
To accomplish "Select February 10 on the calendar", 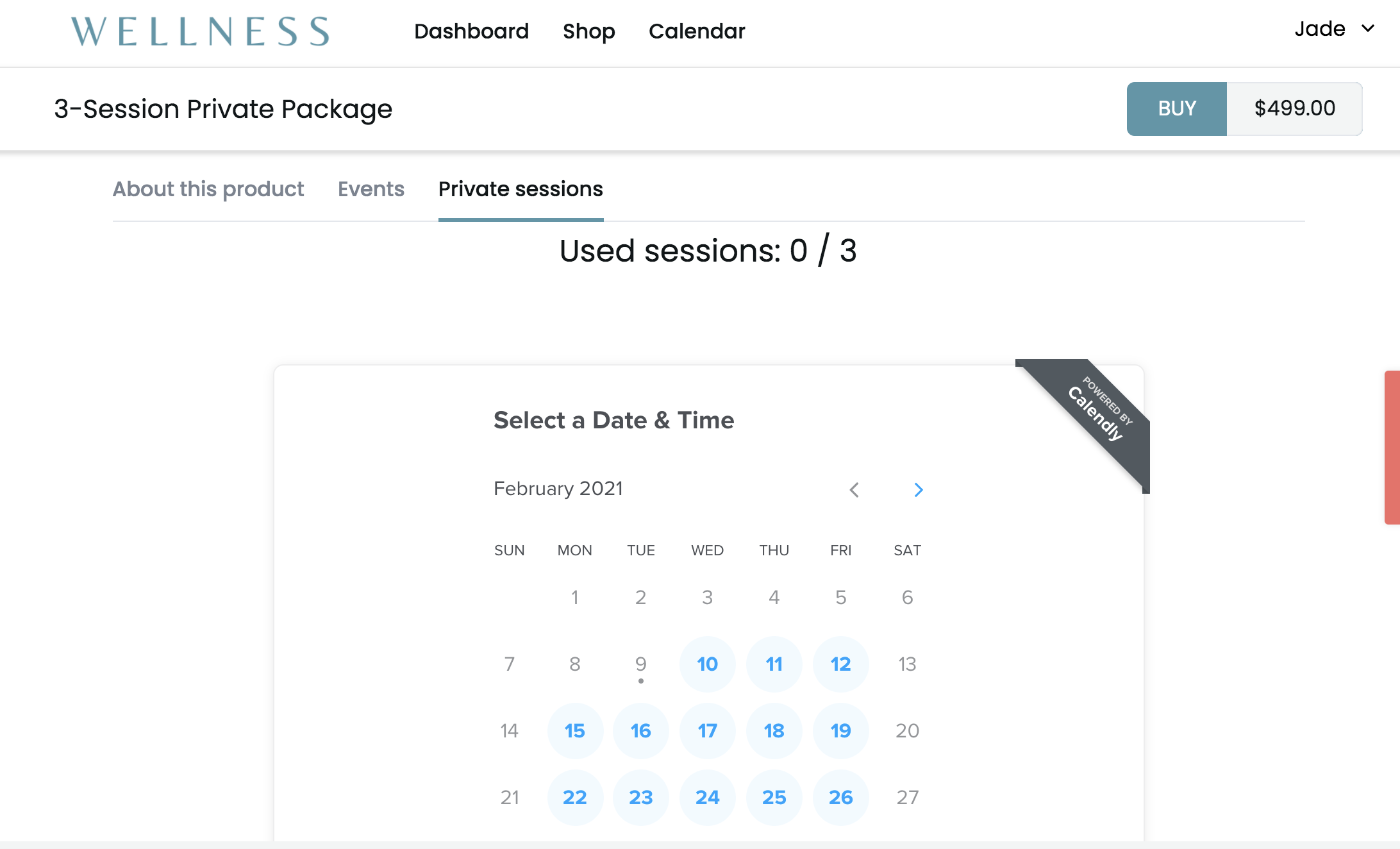I will pyautogui.click(x=708, y=664).
